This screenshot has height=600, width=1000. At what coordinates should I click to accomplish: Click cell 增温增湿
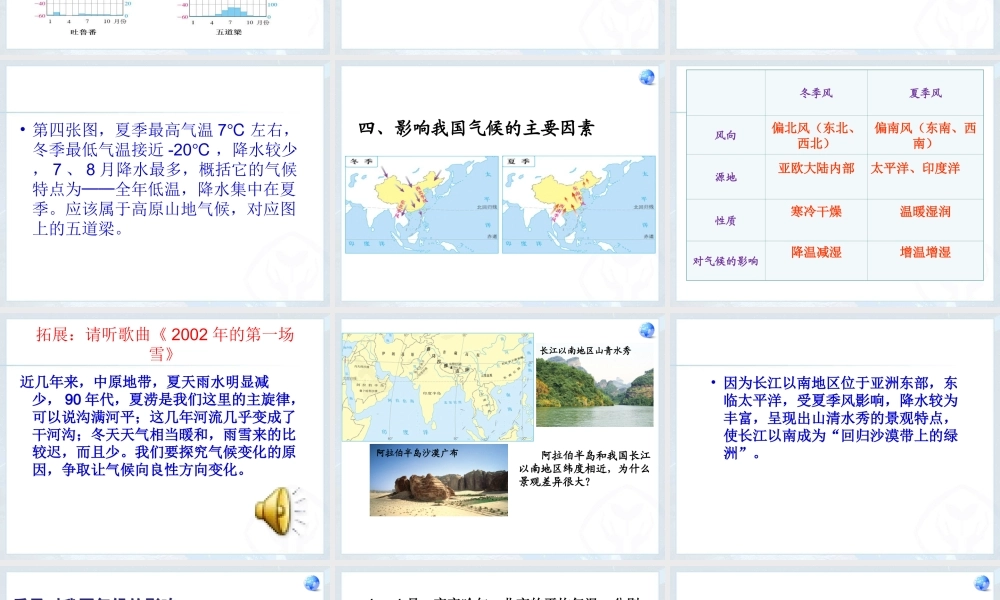coord(925,252)
